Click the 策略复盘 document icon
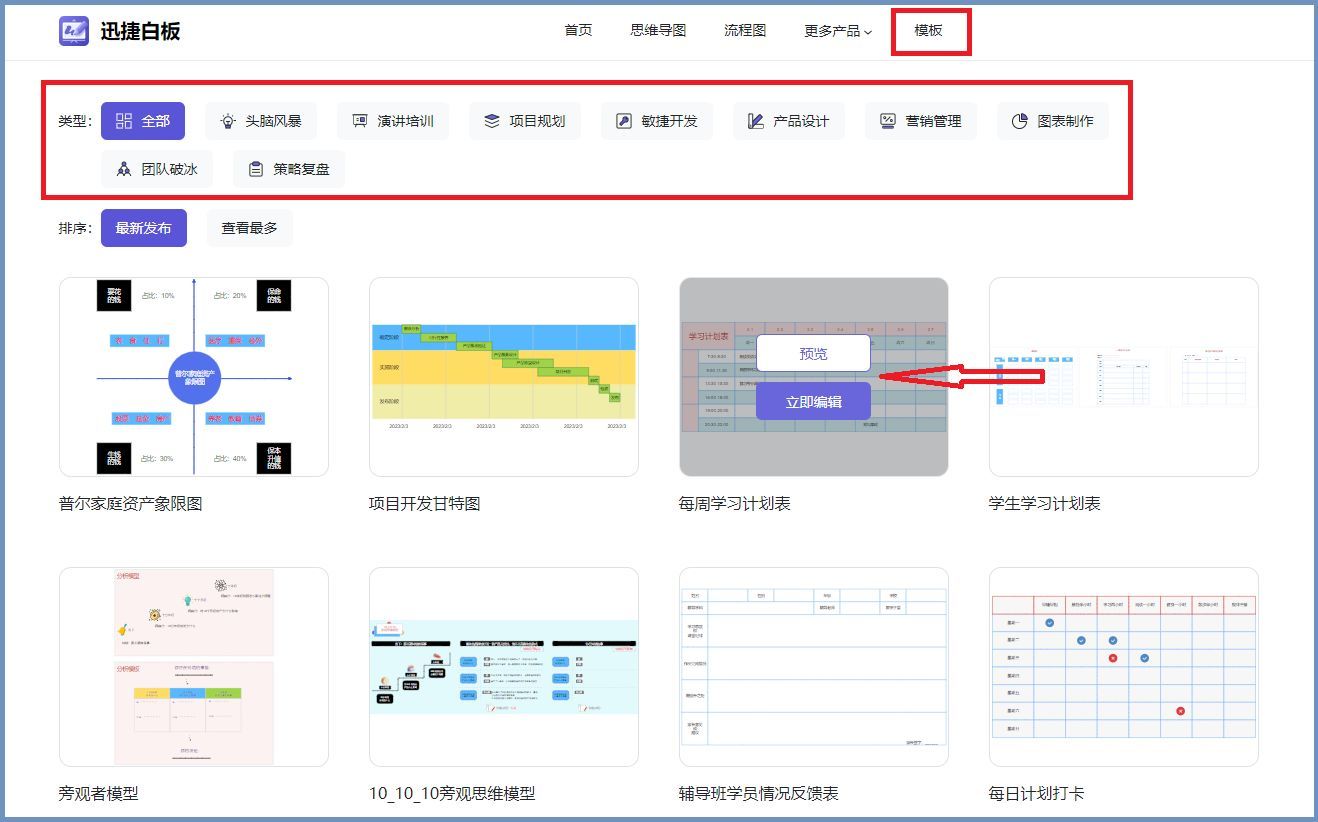 (256, 169)
